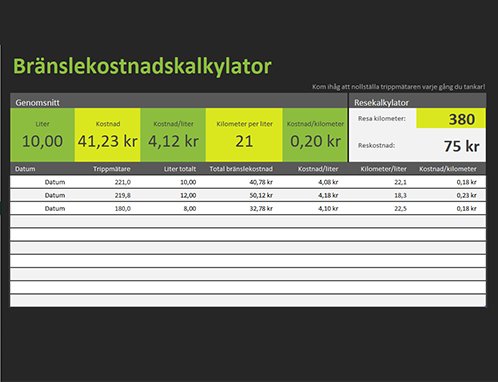The height and width of the screenshot is (382, 498).
Task: Click cost per liter cell 4,10 kr
Action: (x=328, y=209)
